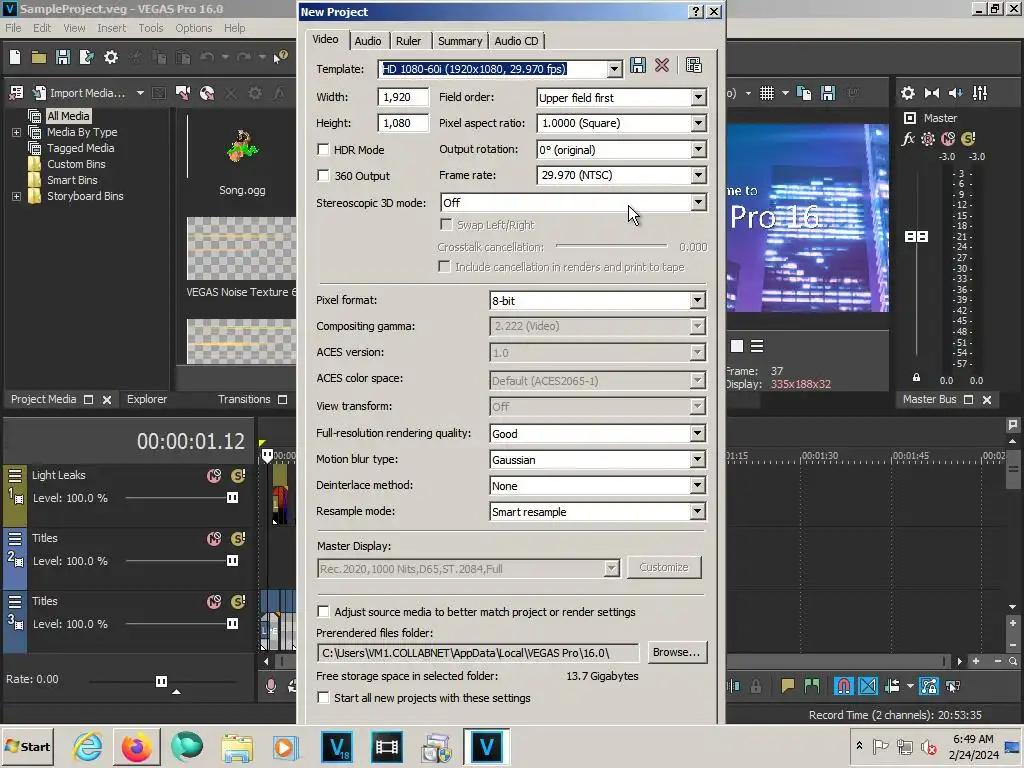Open the Light Leaks track menu icon

[15, 475]
